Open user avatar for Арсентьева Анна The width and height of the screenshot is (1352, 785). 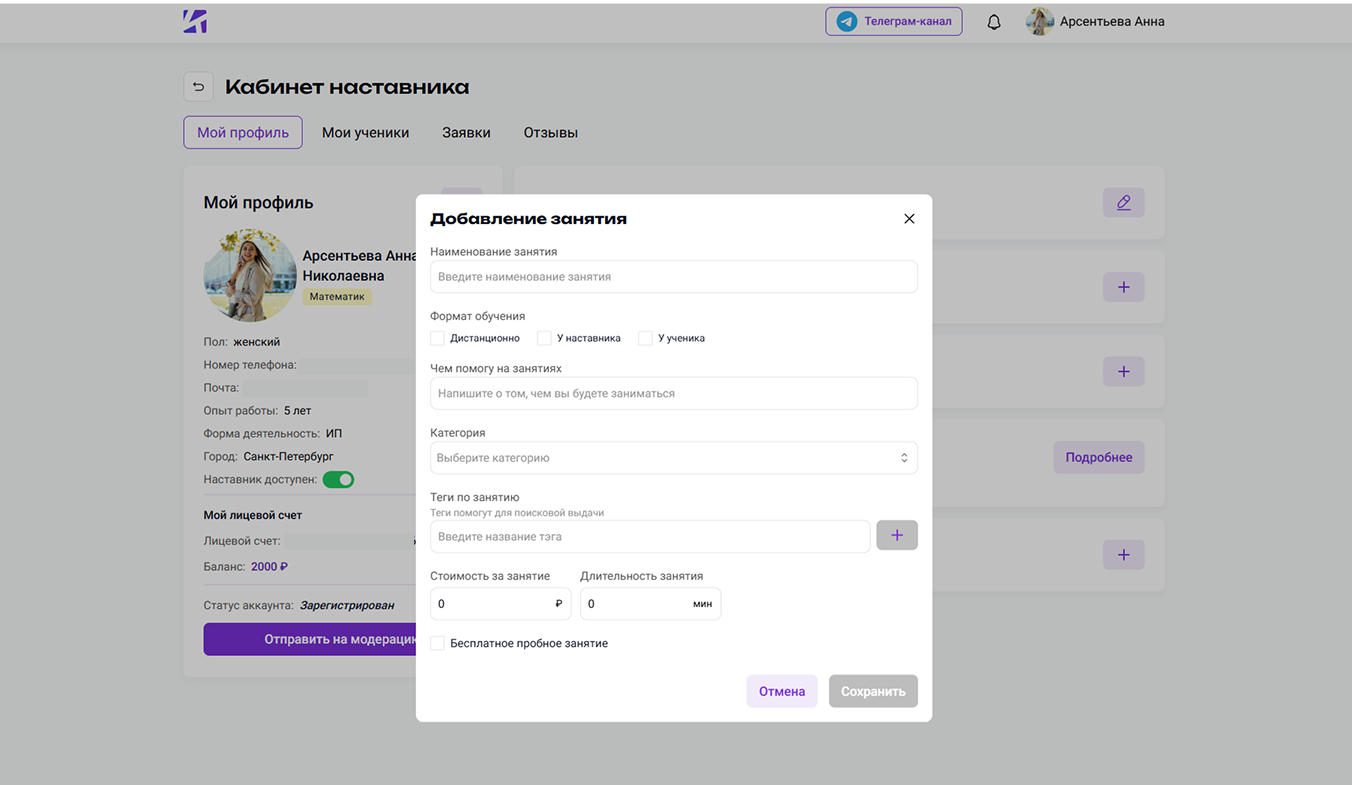point(1040,22)
